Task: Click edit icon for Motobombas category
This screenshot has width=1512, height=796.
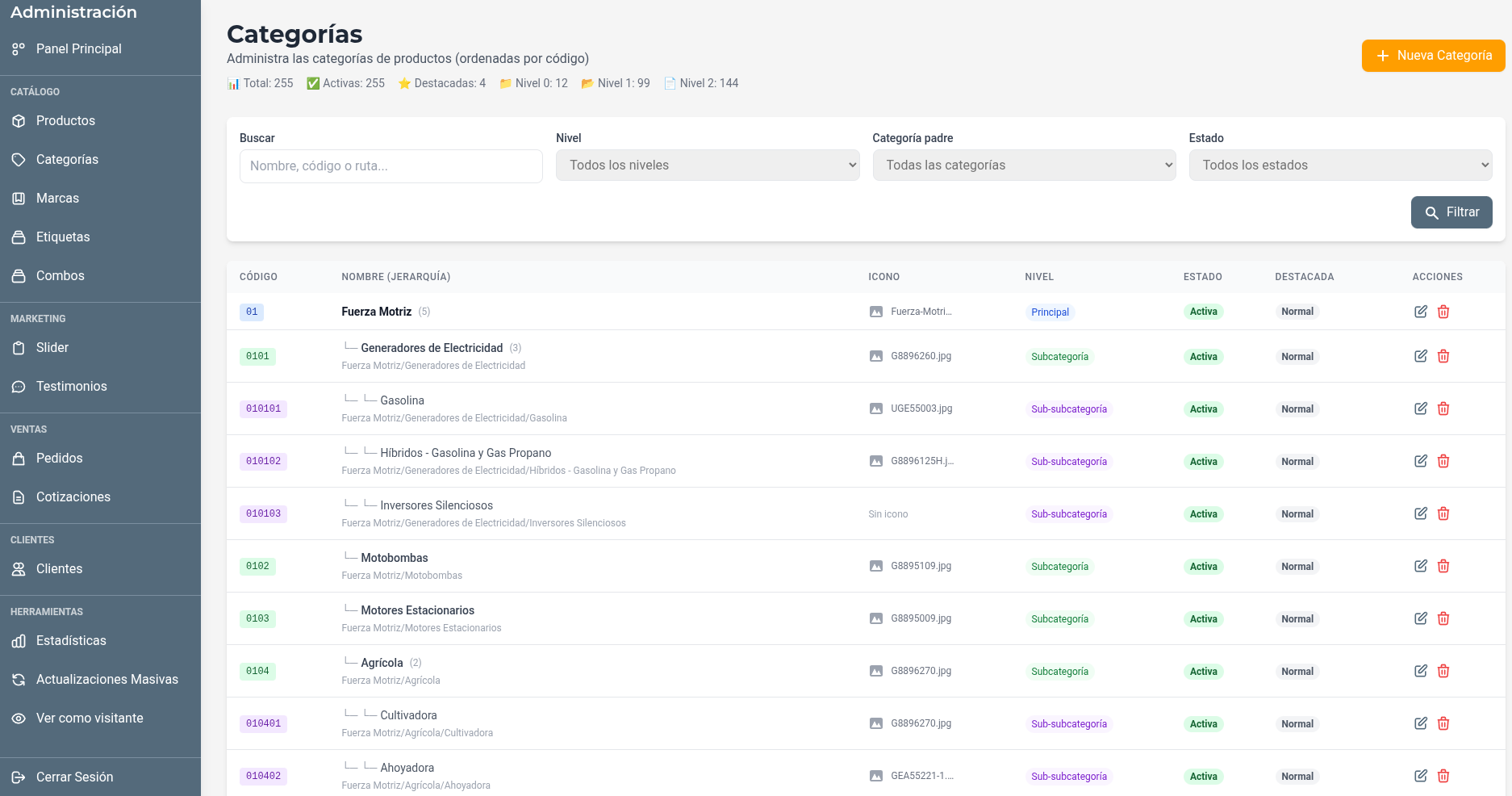Action: [x=1420, y=566]
